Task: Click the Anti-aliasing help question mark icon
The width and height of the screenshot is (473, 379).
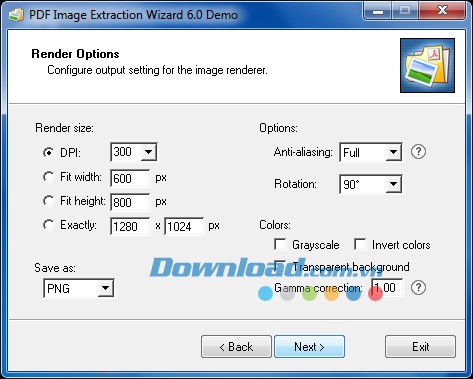Action: [418, 152]
